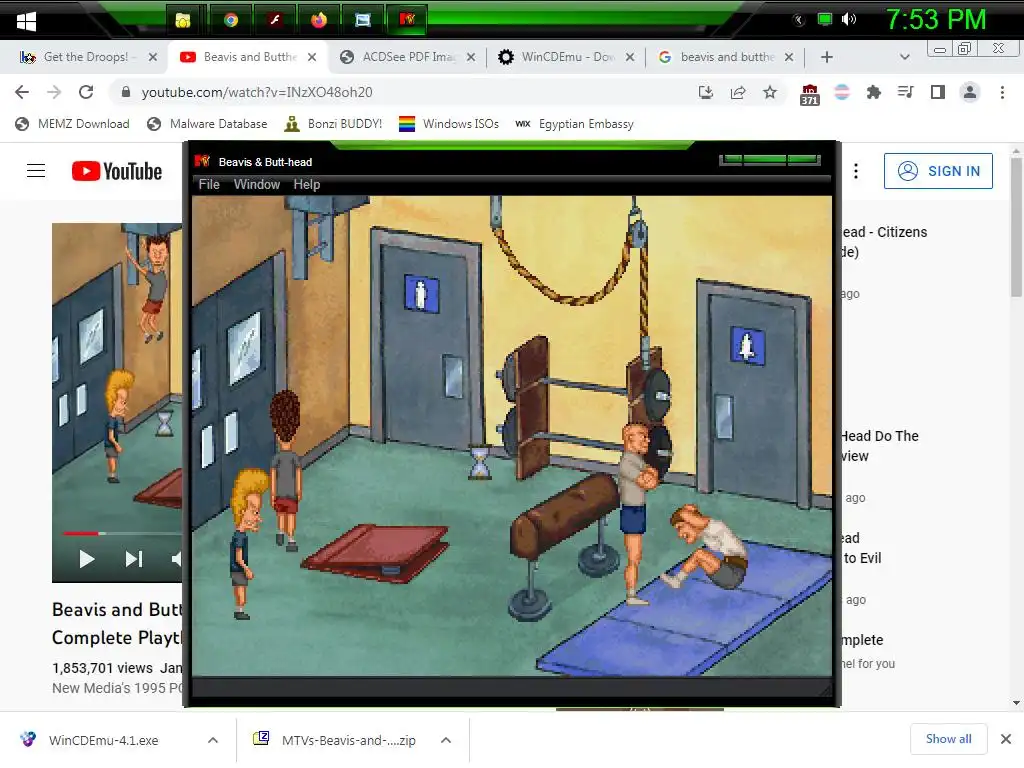Open the Chrome three-dot menu
1024x768 pixels.
(x=1002, y=92)
